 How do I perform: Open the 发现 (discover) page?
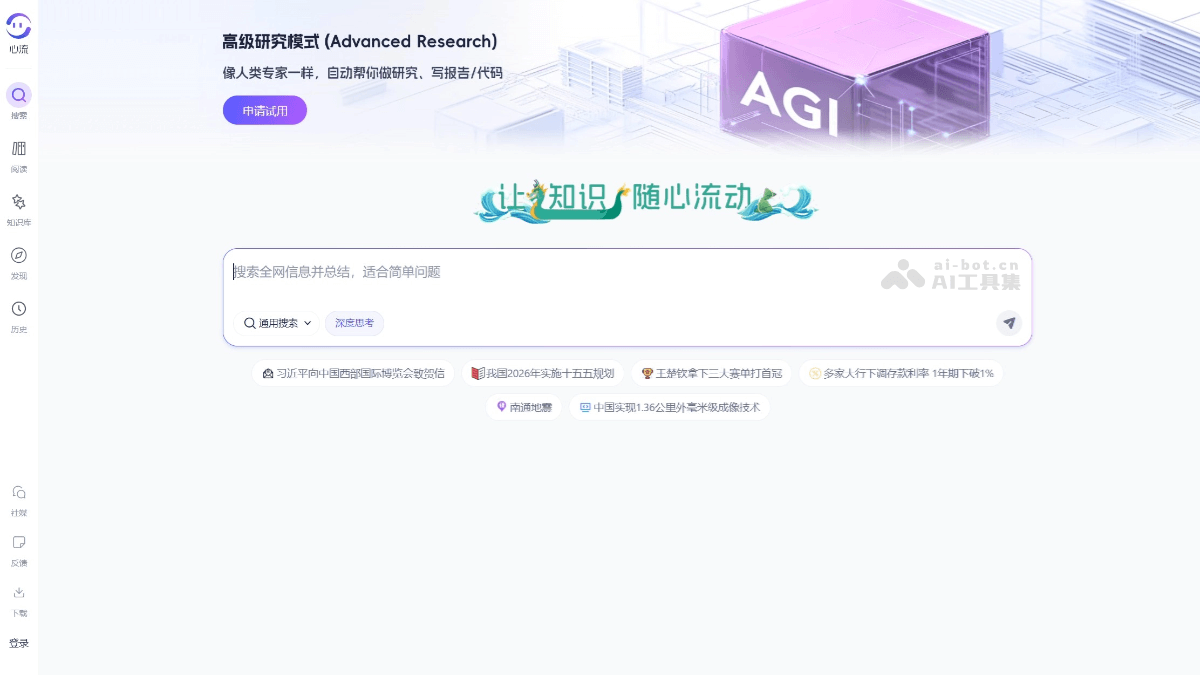pyautogui.click(x=18, y=257)
